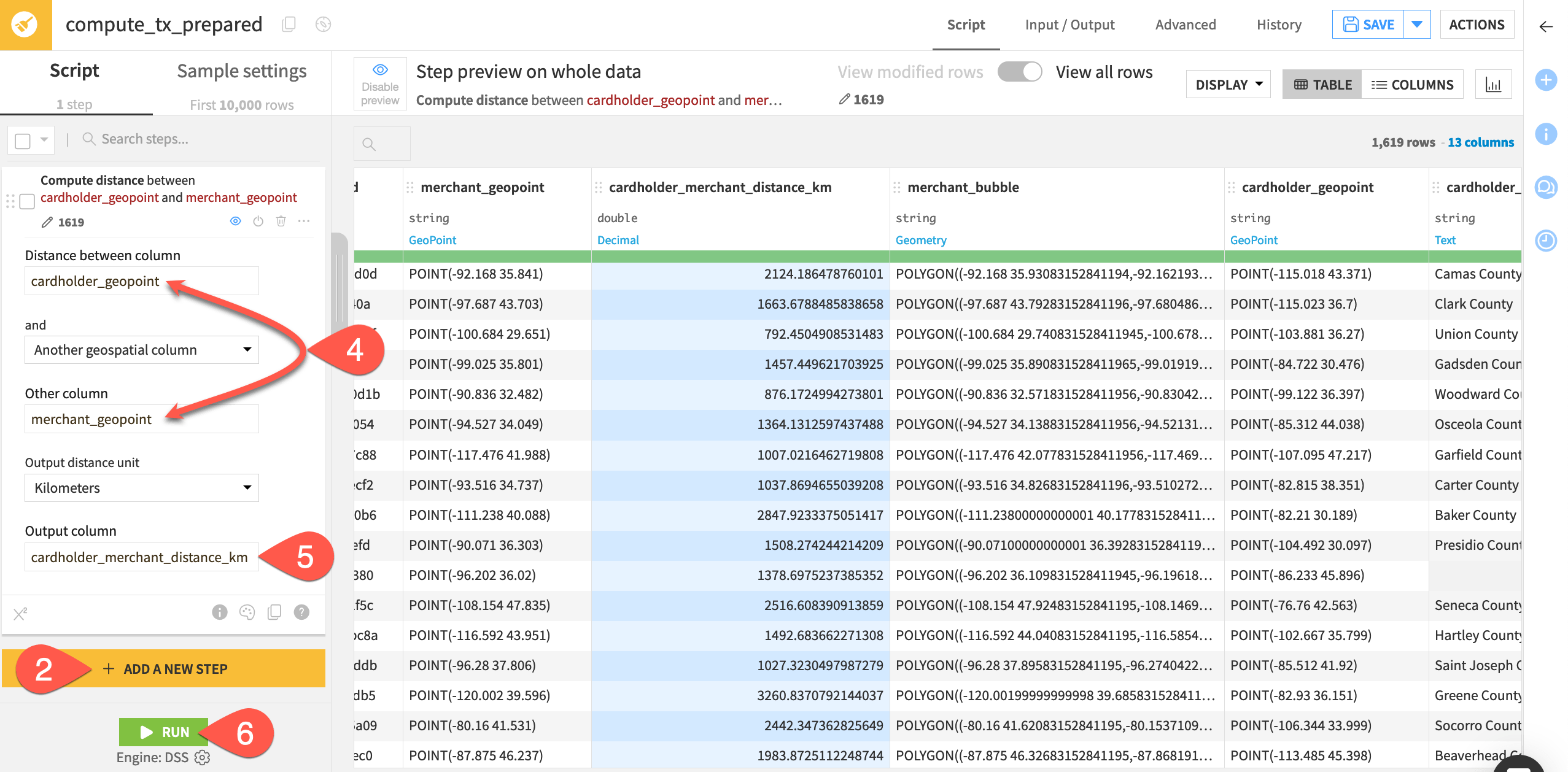Open the Sample settings tab
This screenshot has height=772, width=1568.
[241, 72]
